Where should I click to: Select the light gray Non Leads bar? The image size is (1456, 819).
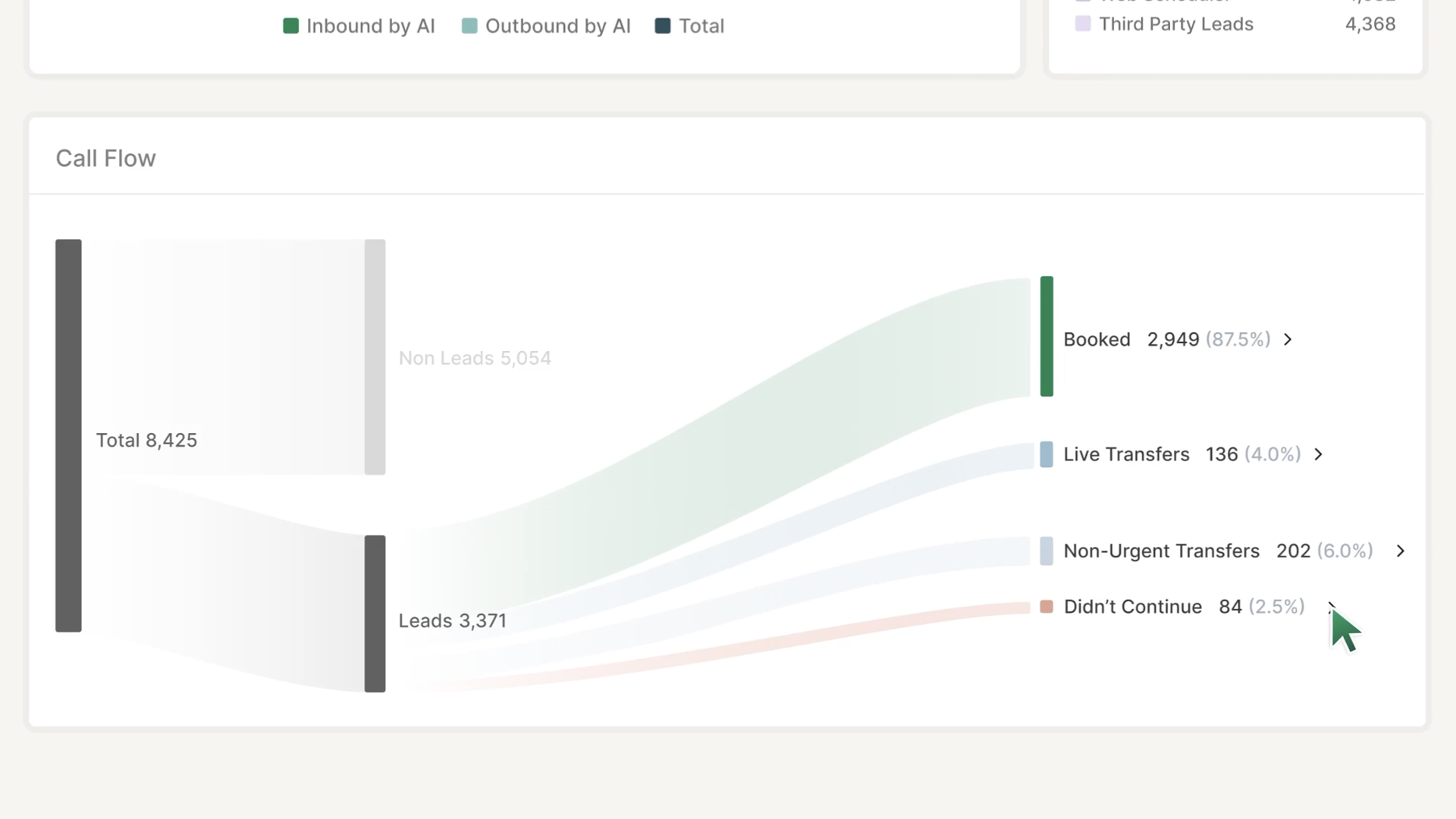click(x=375, y=357)
